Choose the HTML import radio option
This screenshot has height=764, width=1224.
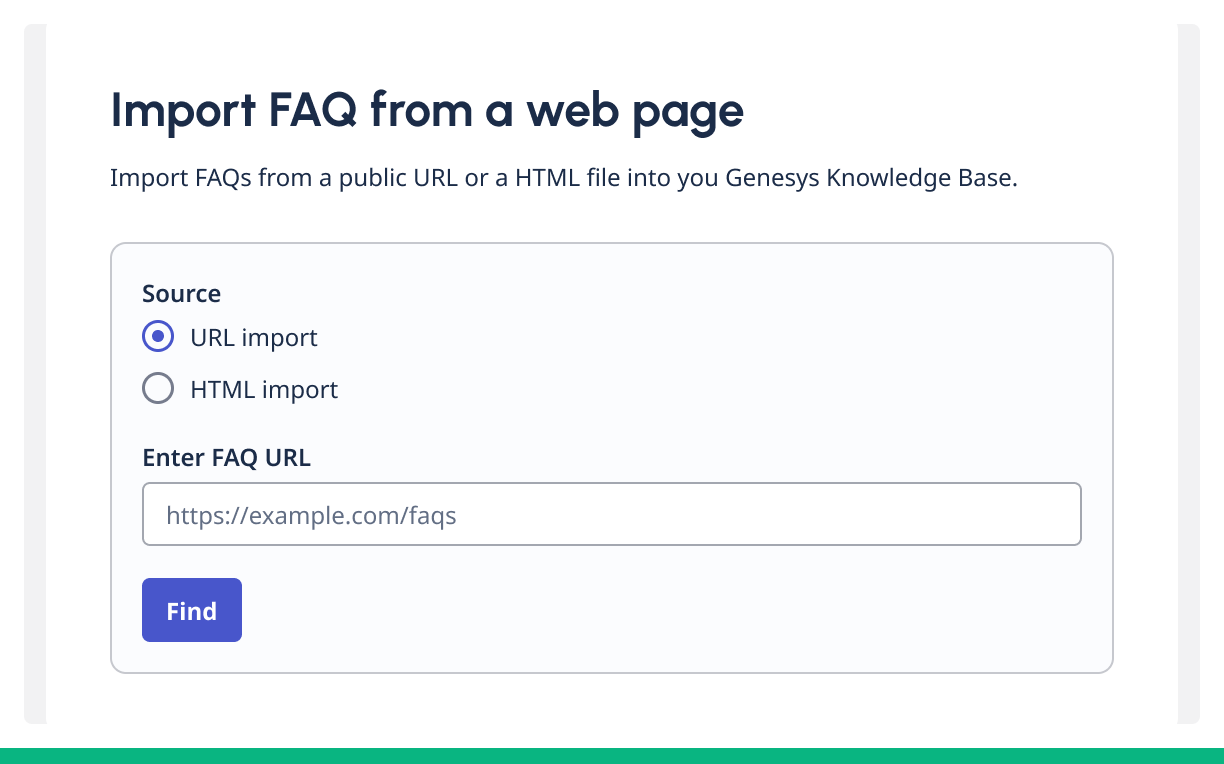[x=158, y=389]
